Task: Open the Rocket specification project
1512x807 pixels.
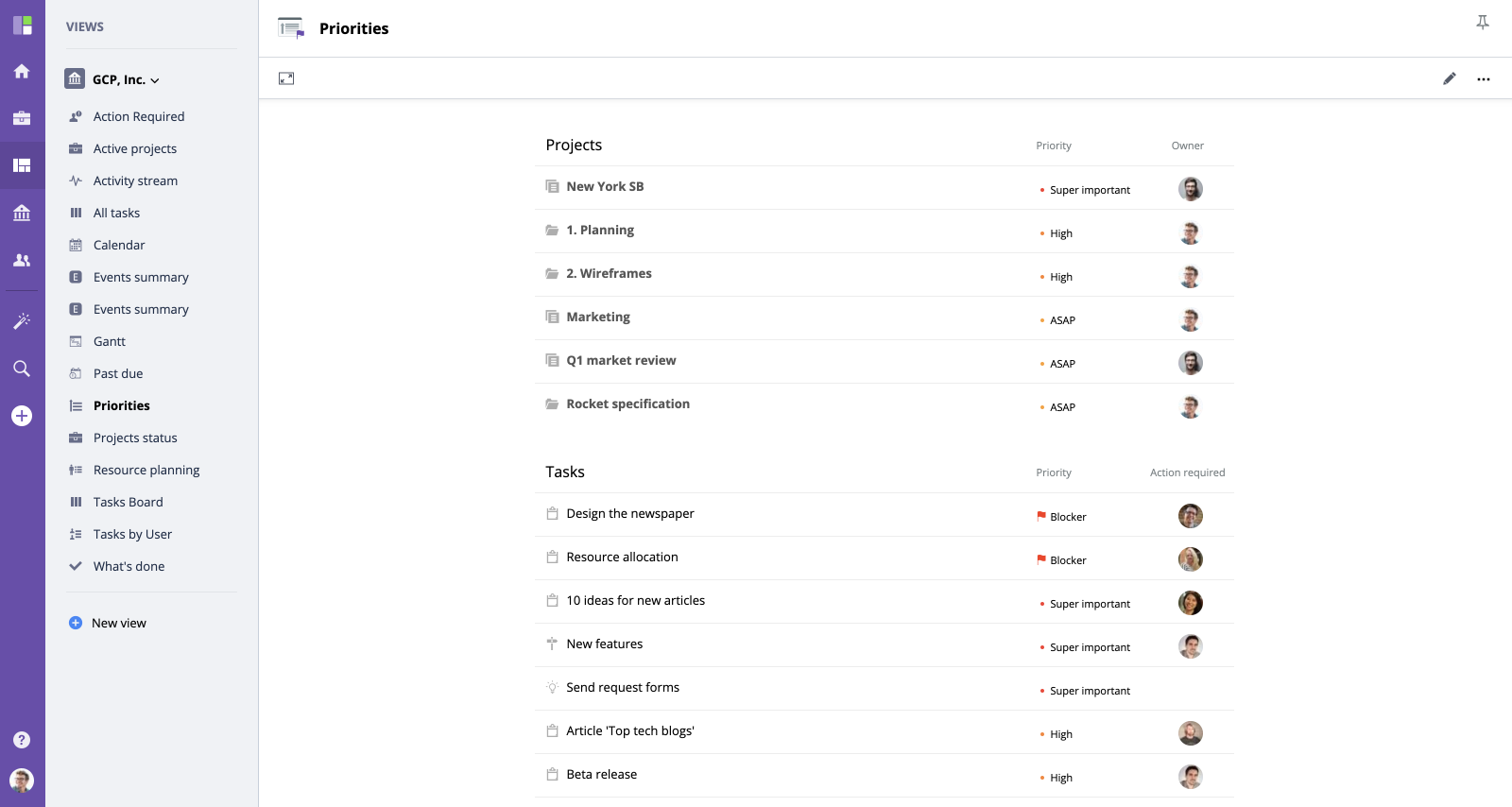Action: point(627,403)
